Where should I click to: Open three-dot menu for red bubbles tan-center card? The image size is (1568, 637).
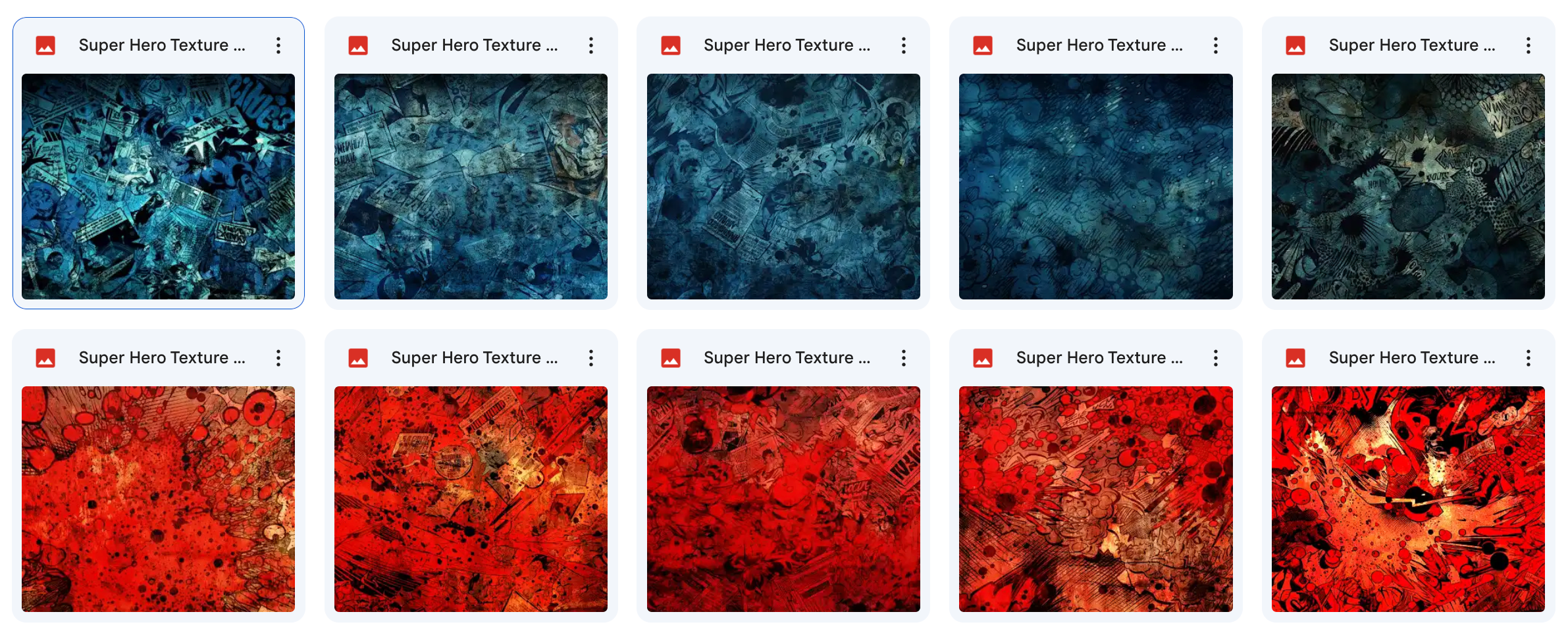1216,358
